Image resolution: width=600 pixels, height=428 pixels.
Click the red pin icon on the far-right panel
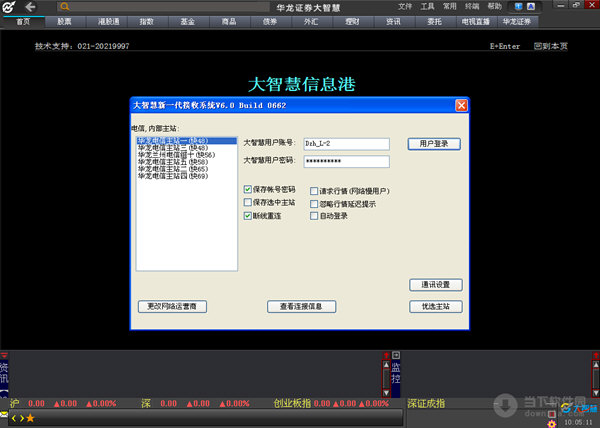pos(596,355)
